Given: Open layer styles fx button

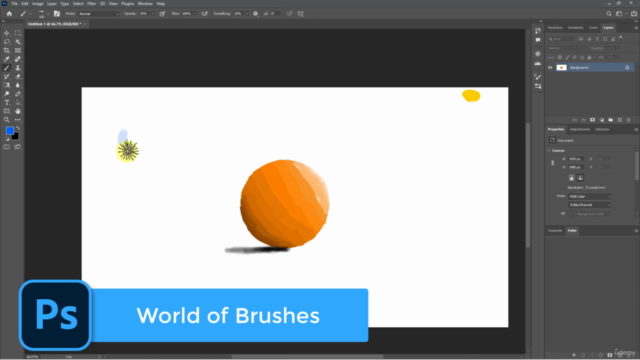Looking at the screenshot, I should click(583, 120).
